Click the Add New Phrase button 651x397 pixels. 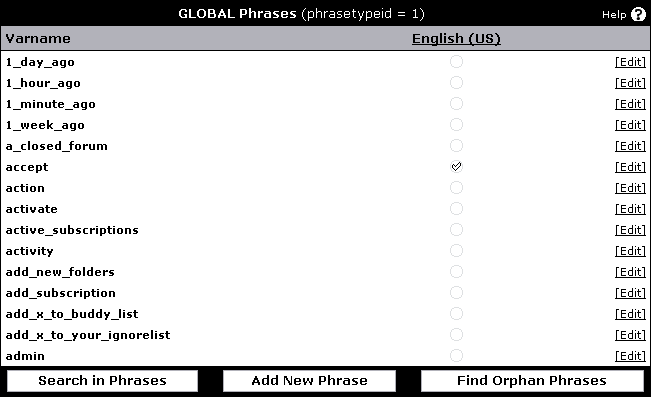pos(309,381)
